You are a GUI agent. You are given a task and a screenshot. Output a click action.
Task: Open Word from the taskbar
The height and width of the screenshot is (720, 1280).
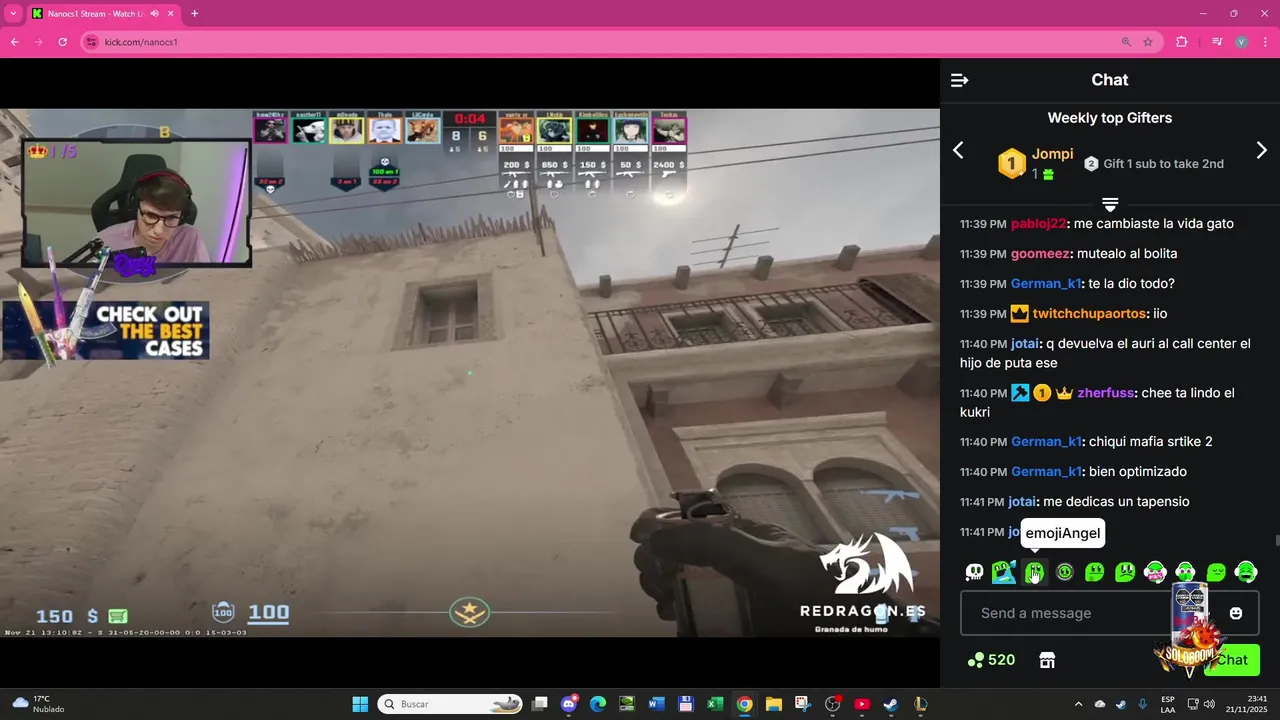pyautogui.click(x=657, y=704)
